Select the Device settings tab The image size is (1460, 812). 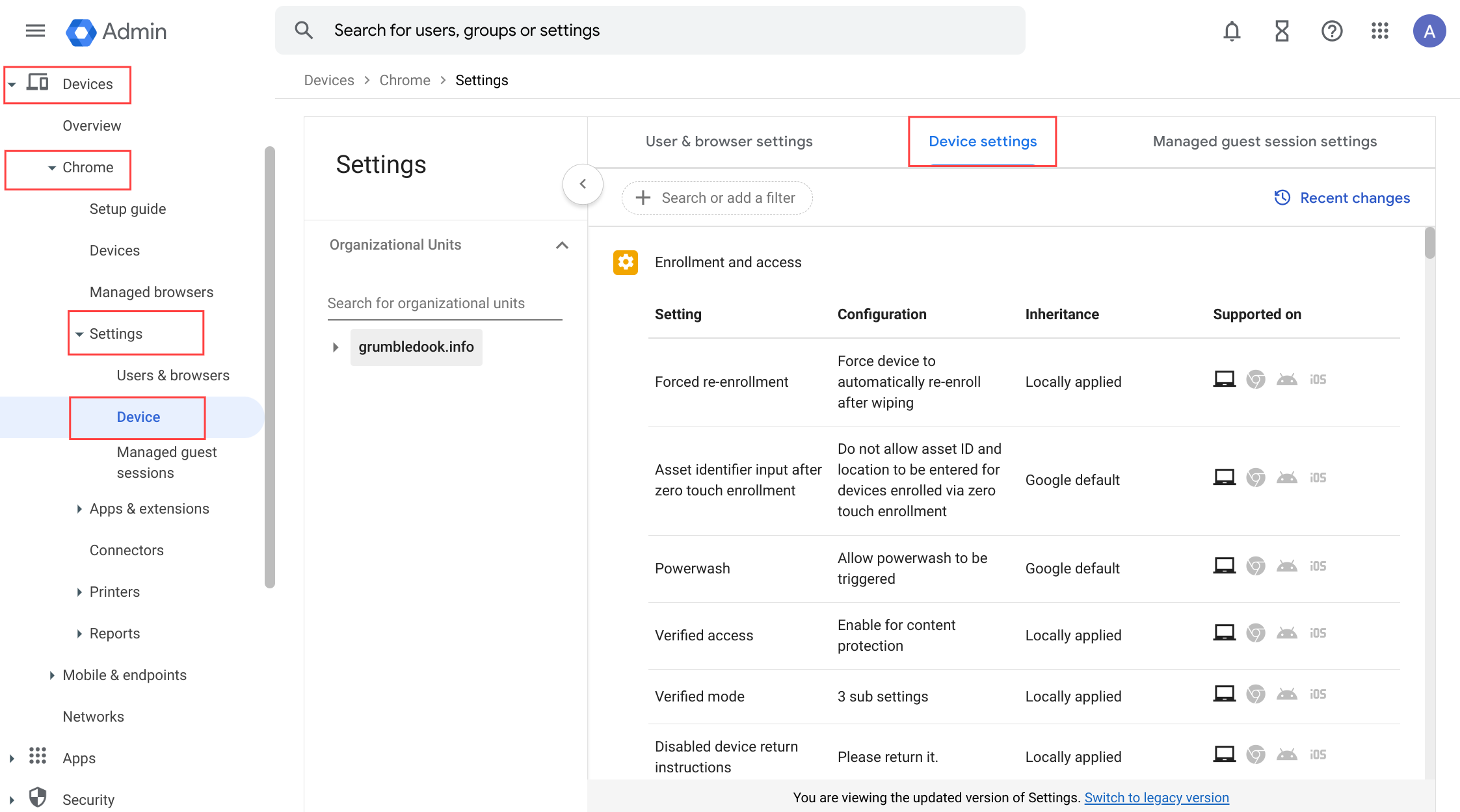[x=982, y=141]
